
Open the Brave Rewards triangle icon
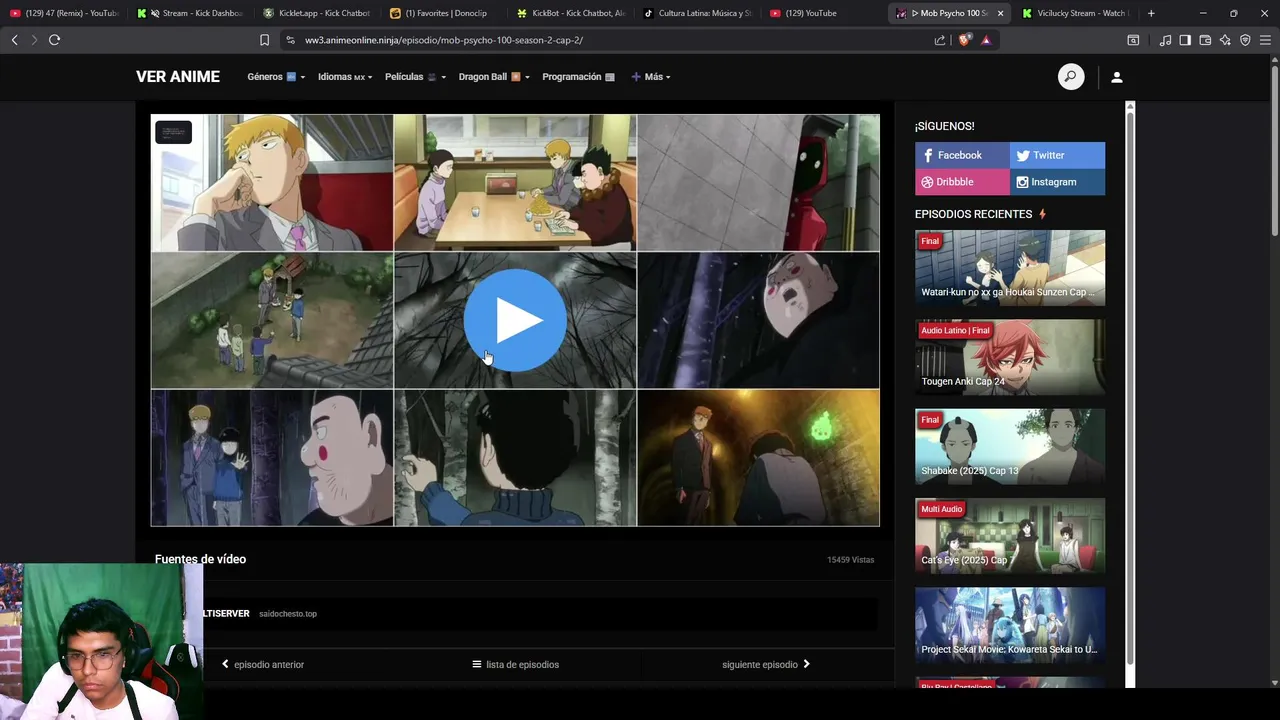(x=986, y=40)
